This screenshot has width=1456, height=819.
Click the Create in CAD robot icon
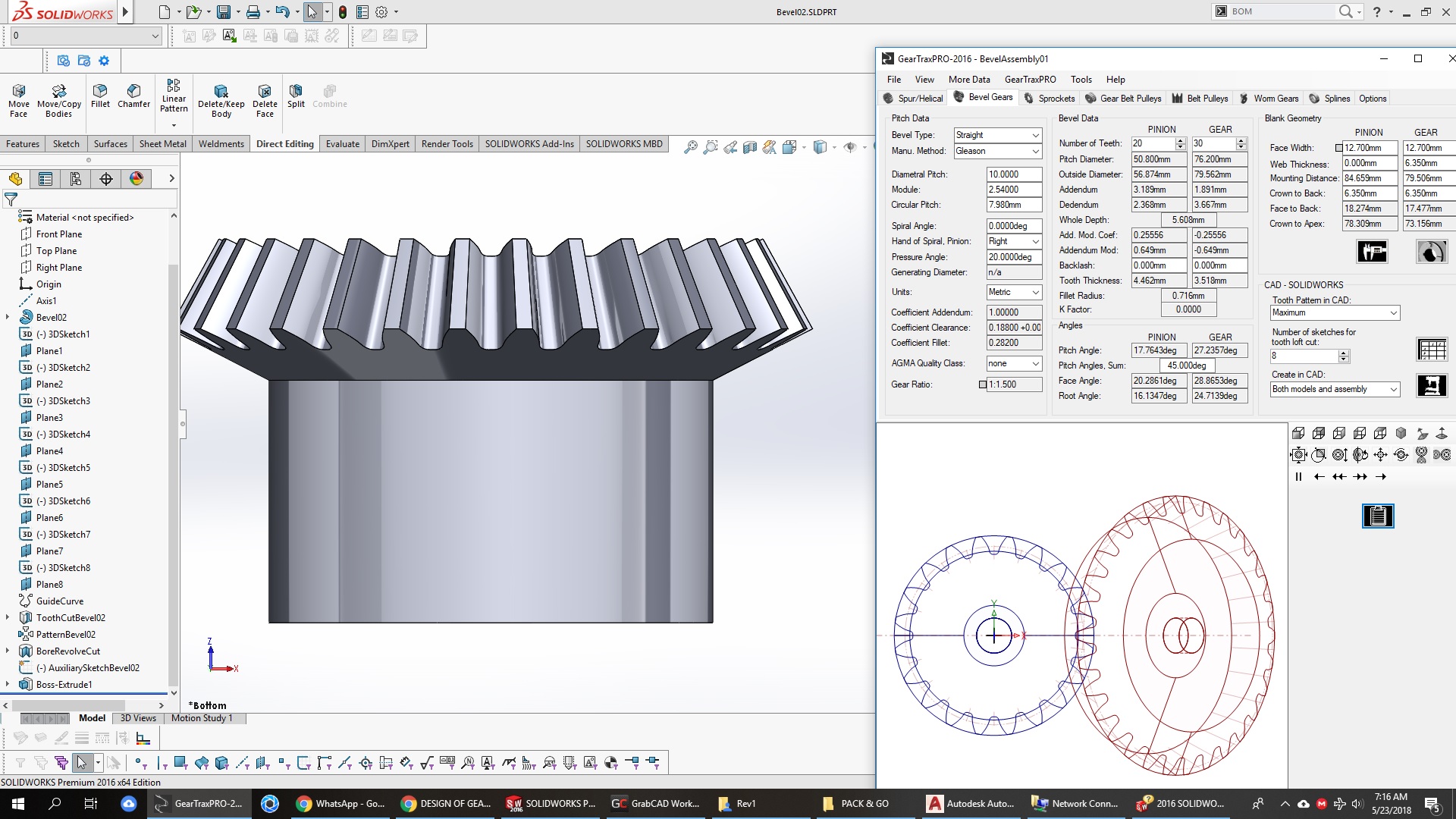coord(1432,385)
